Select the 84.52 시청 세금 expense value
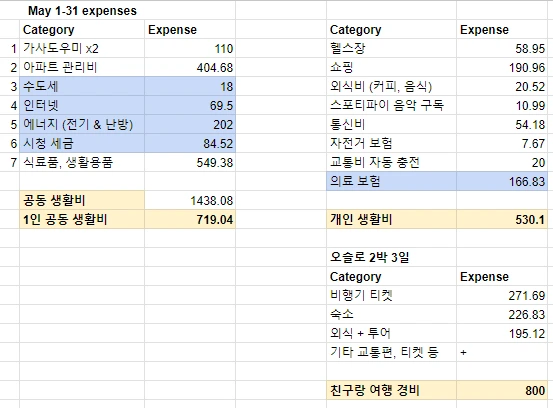This screenshot has height=408, width=553. point(190,144)
